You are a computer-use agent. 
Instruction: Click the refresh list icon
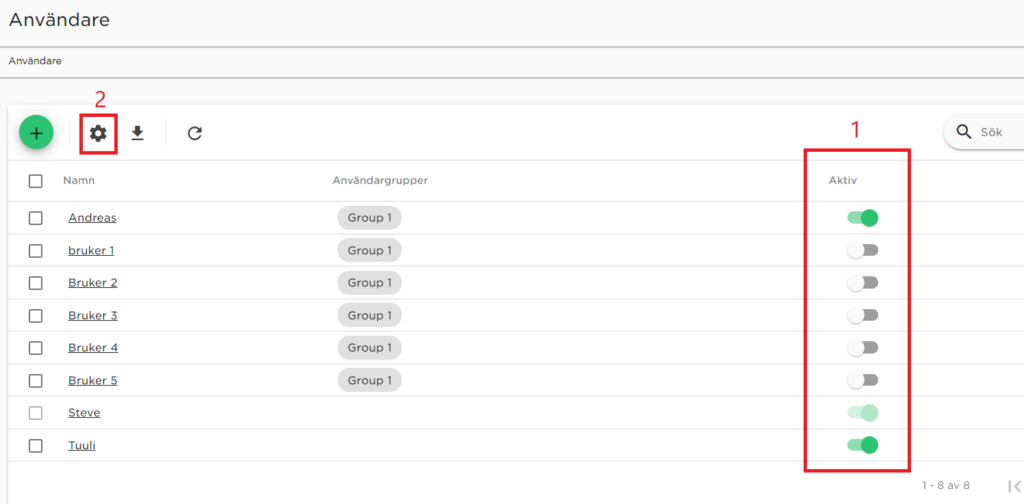(x=195, y=133)
